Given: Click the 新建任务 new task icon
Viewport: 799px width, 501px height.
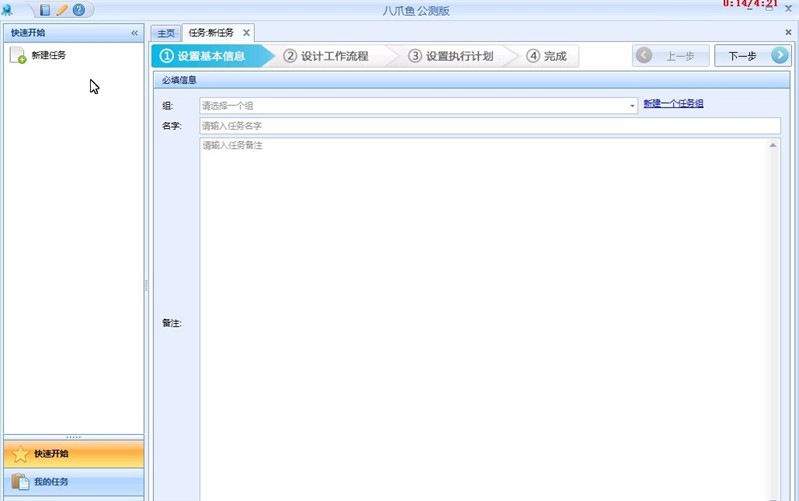Looking at the screenshot, I should [17, 56].
